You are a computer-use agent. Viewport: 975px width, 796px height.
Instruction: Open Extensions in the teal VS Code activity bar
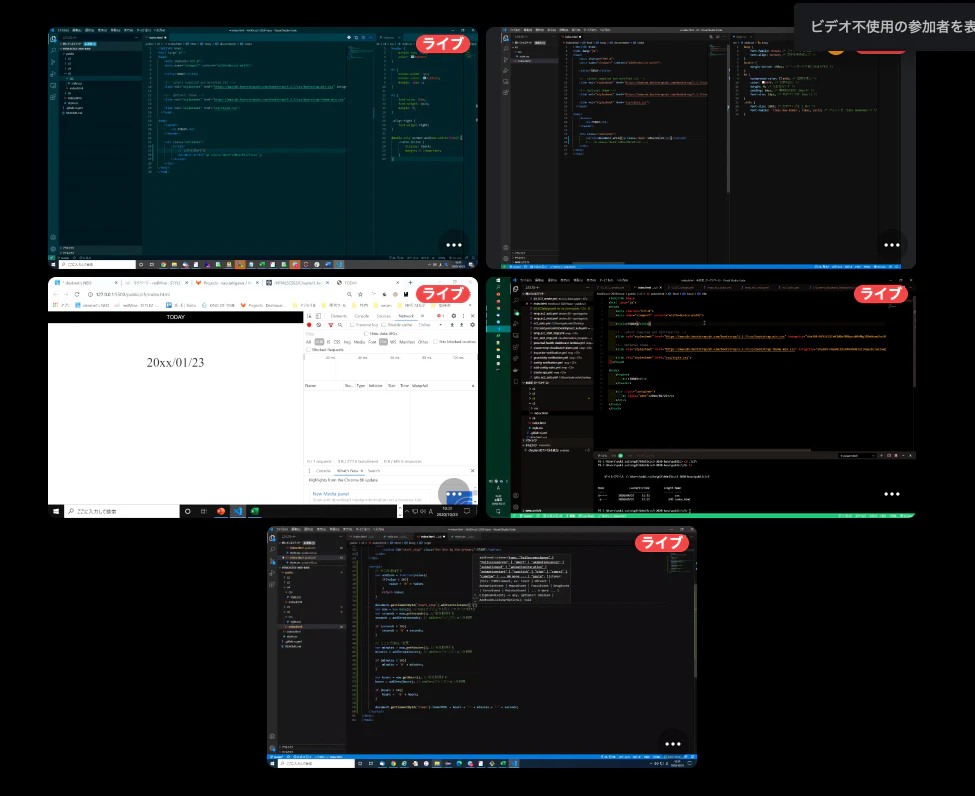pos(53,98)
